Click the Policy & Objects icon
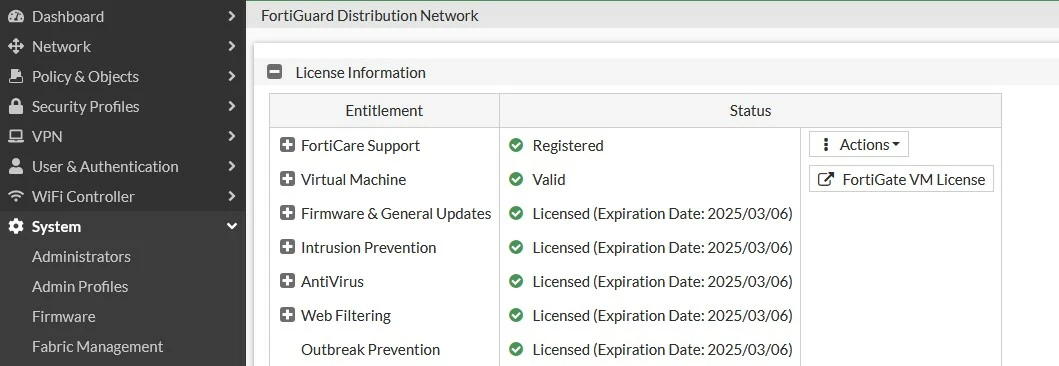 pyautogui.click(x=16, y=76)
